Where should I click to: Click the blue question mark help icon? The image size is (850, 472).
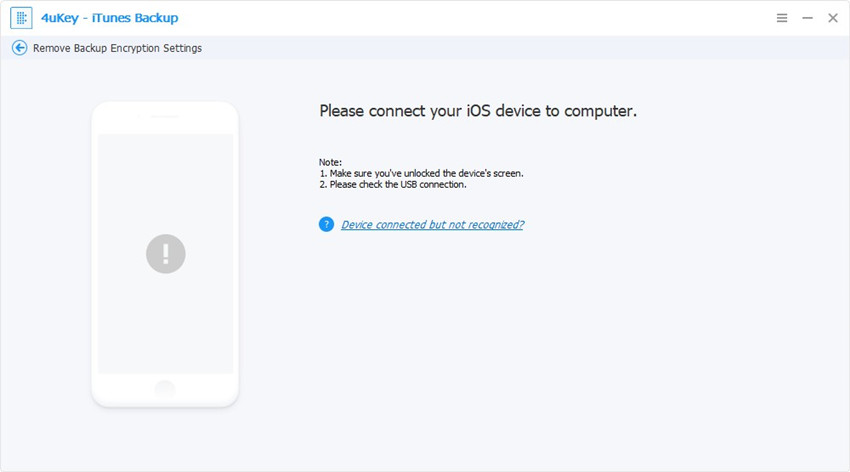tap(326, 224)
